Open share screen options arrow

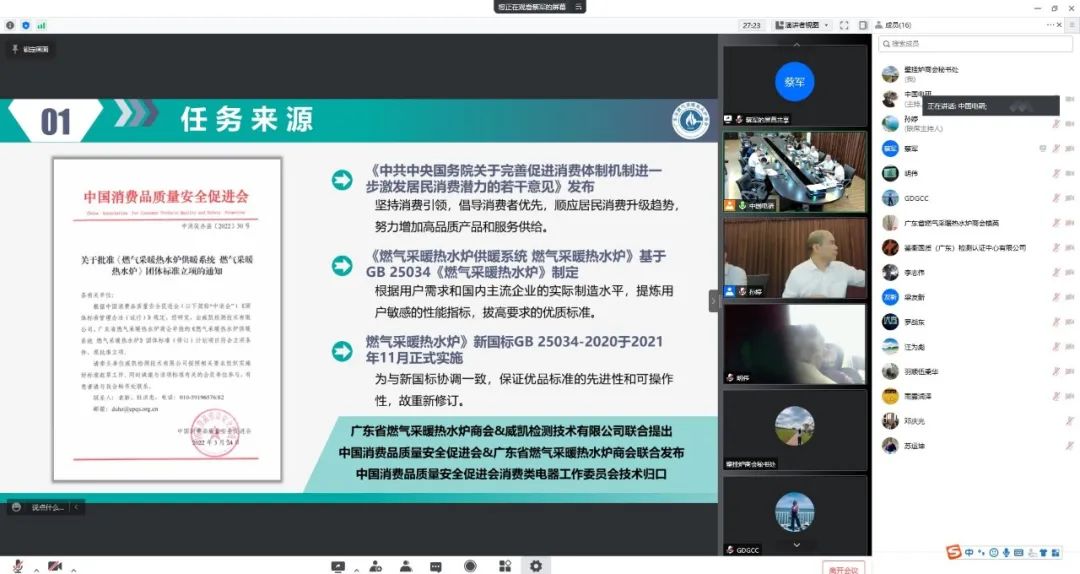coord(356,569)
